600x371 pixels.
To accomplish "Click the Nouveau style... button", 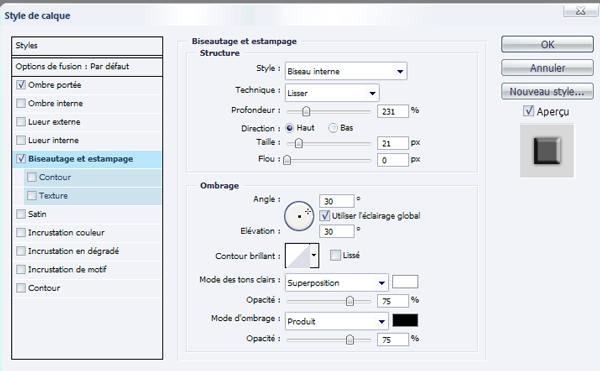I will point(547,92).
